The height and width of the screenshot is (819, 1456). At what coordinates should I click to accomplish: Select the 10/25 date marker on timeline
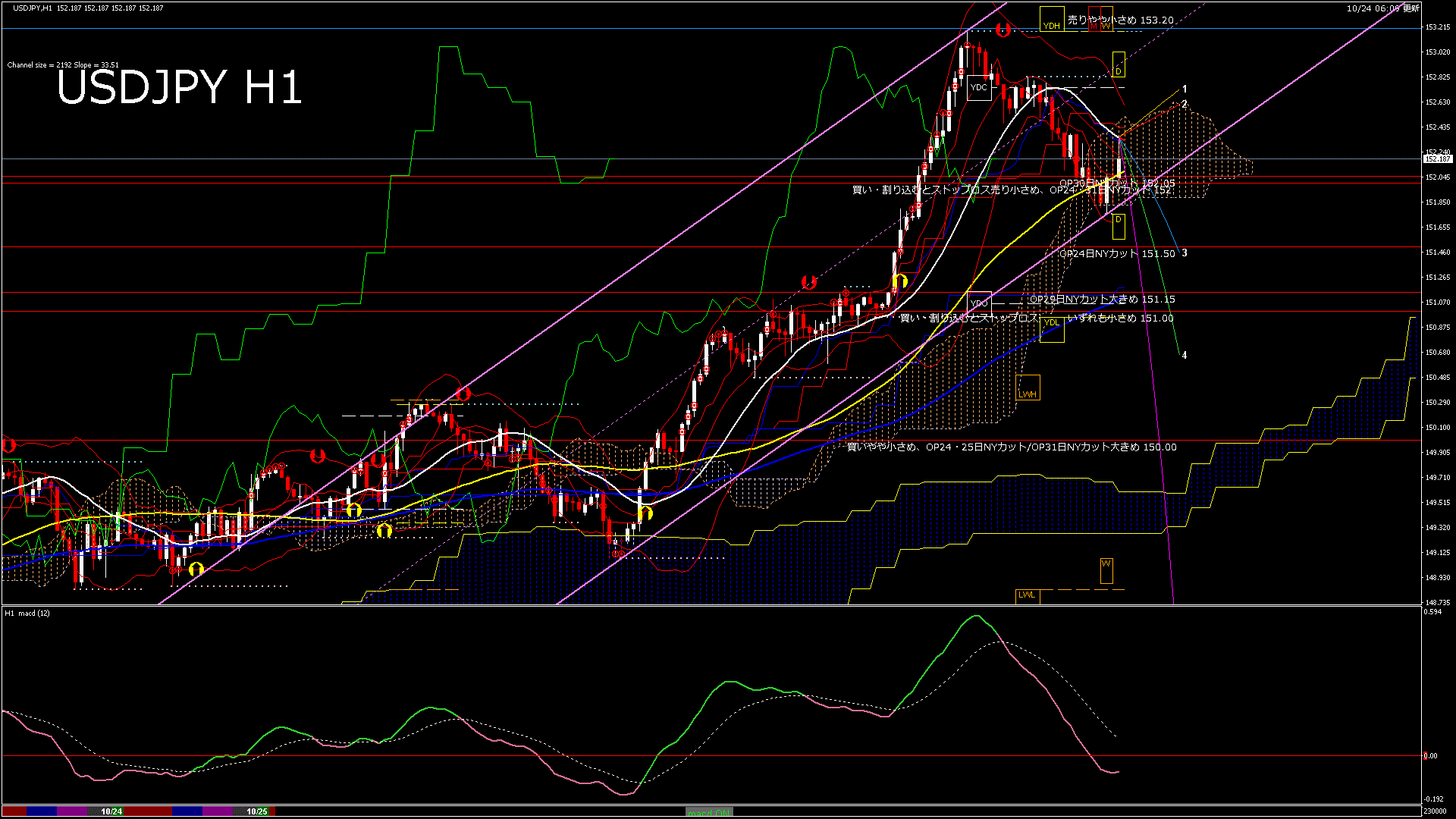click(257, 811)
